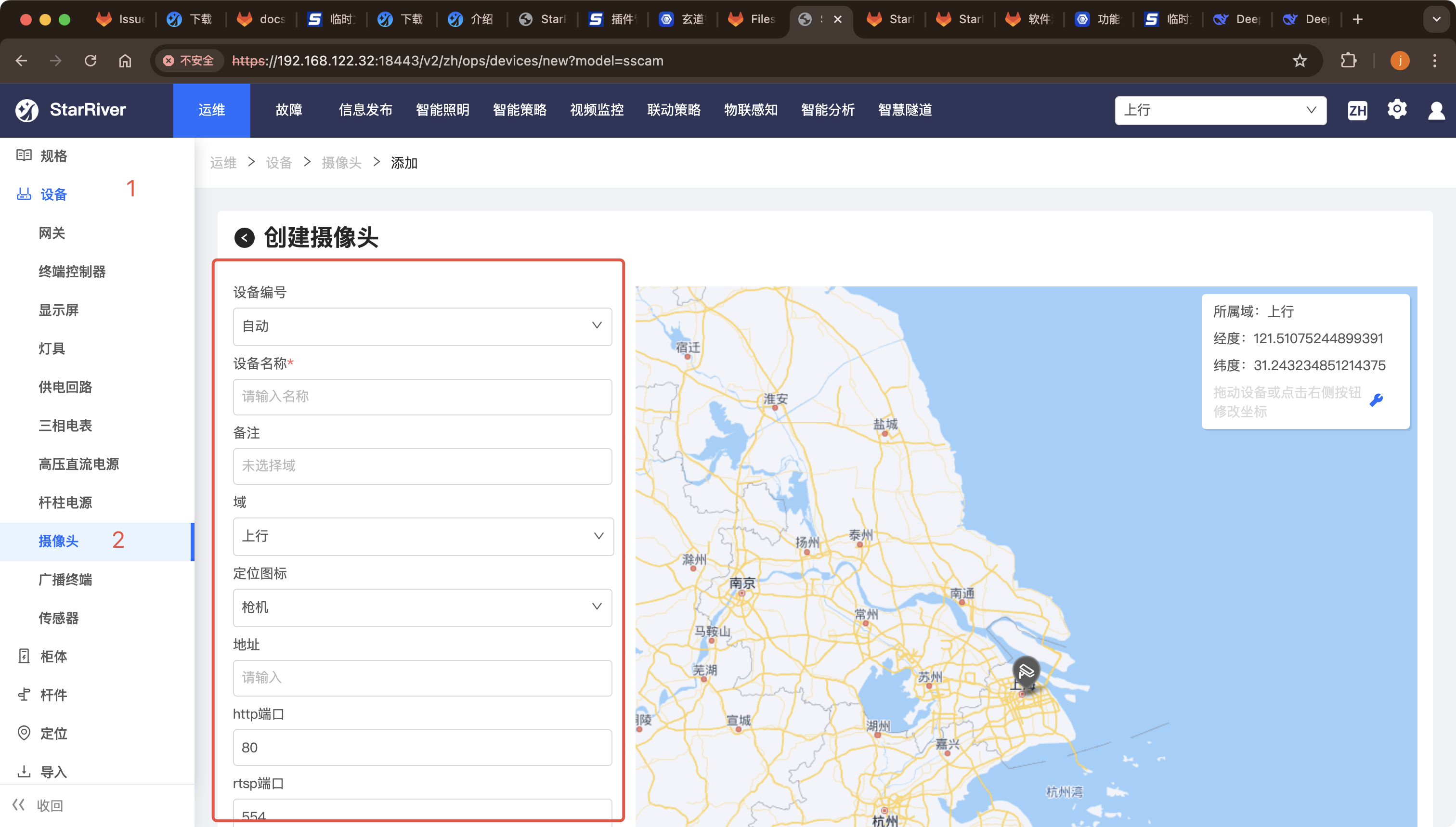The image size is (1456, 827).
Task: Switch to the 视频监控 top menu
Action: pyautogui.click(x=597, y=110)
